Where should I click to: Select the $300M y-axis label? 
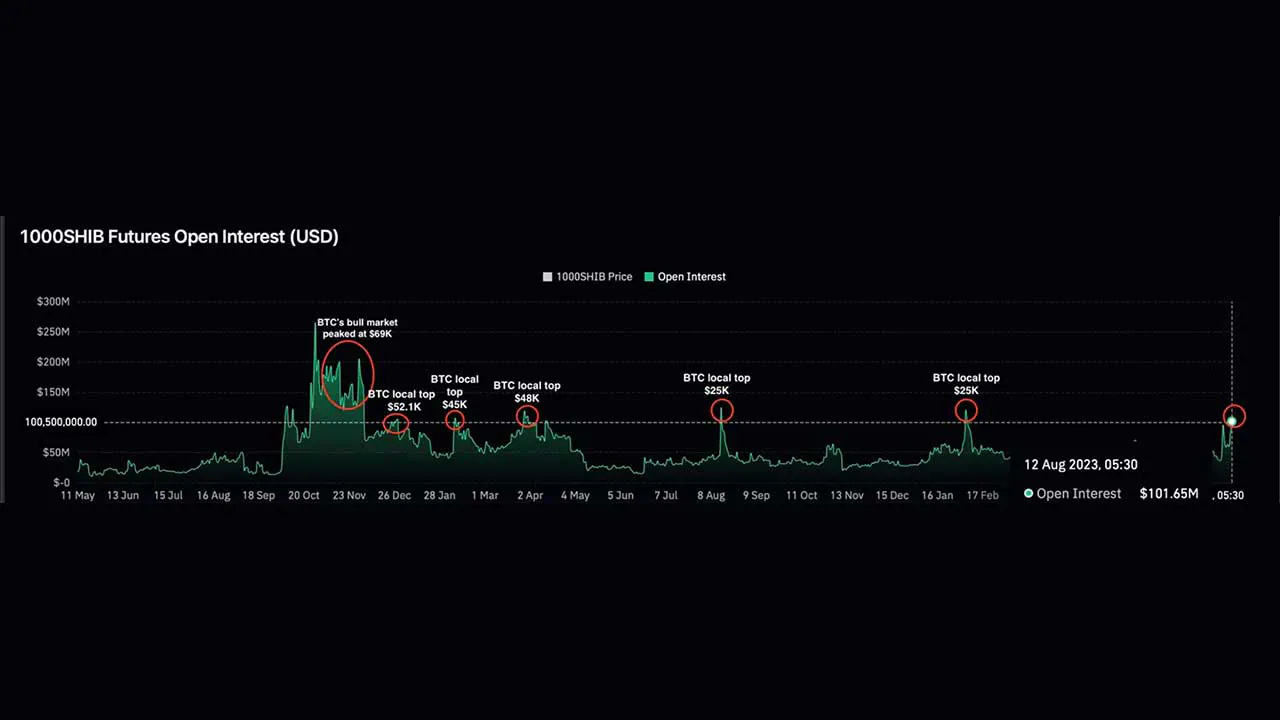pyautogui.click(x=52, y=301)
